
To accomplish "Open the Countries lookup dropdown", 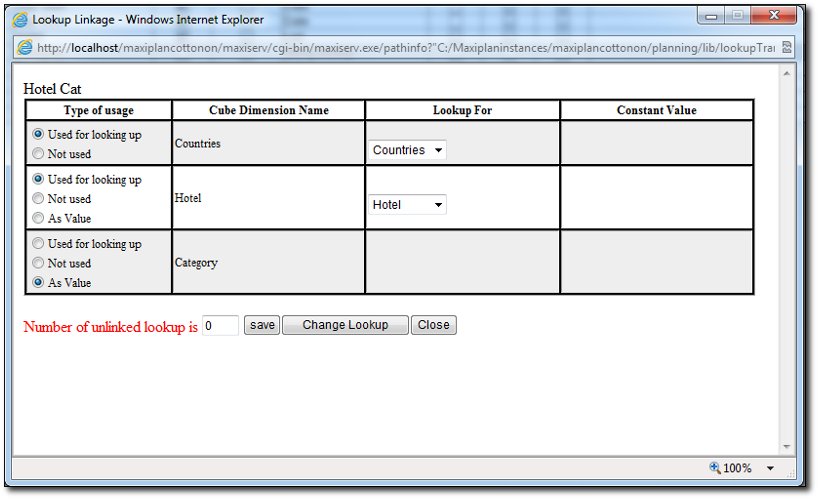I will point(407,150).
